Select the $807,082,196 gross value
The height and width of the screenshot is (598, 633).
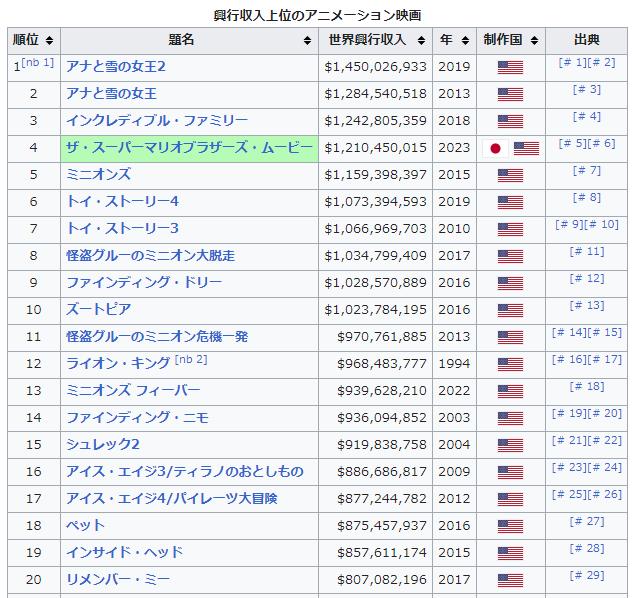coord(382,580)
